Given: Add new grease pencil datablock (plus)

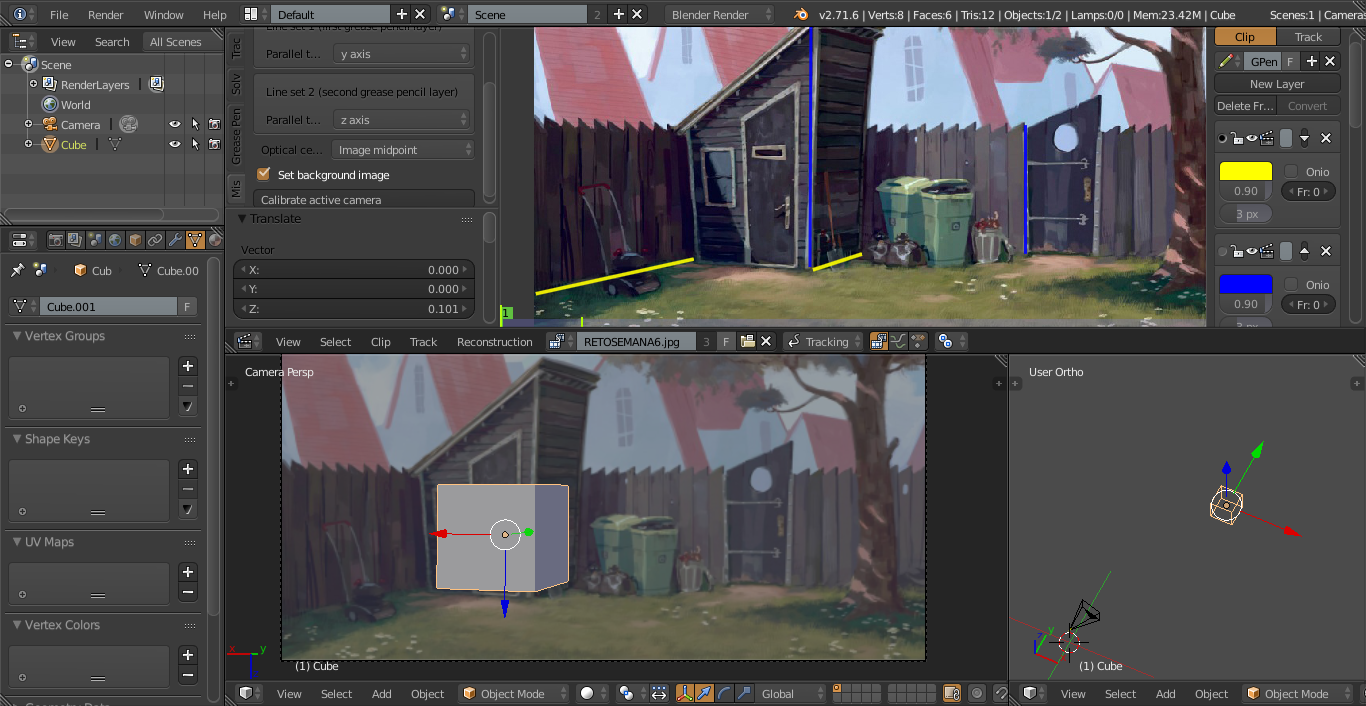Looking at the screenshot, I should [1312, 61].
